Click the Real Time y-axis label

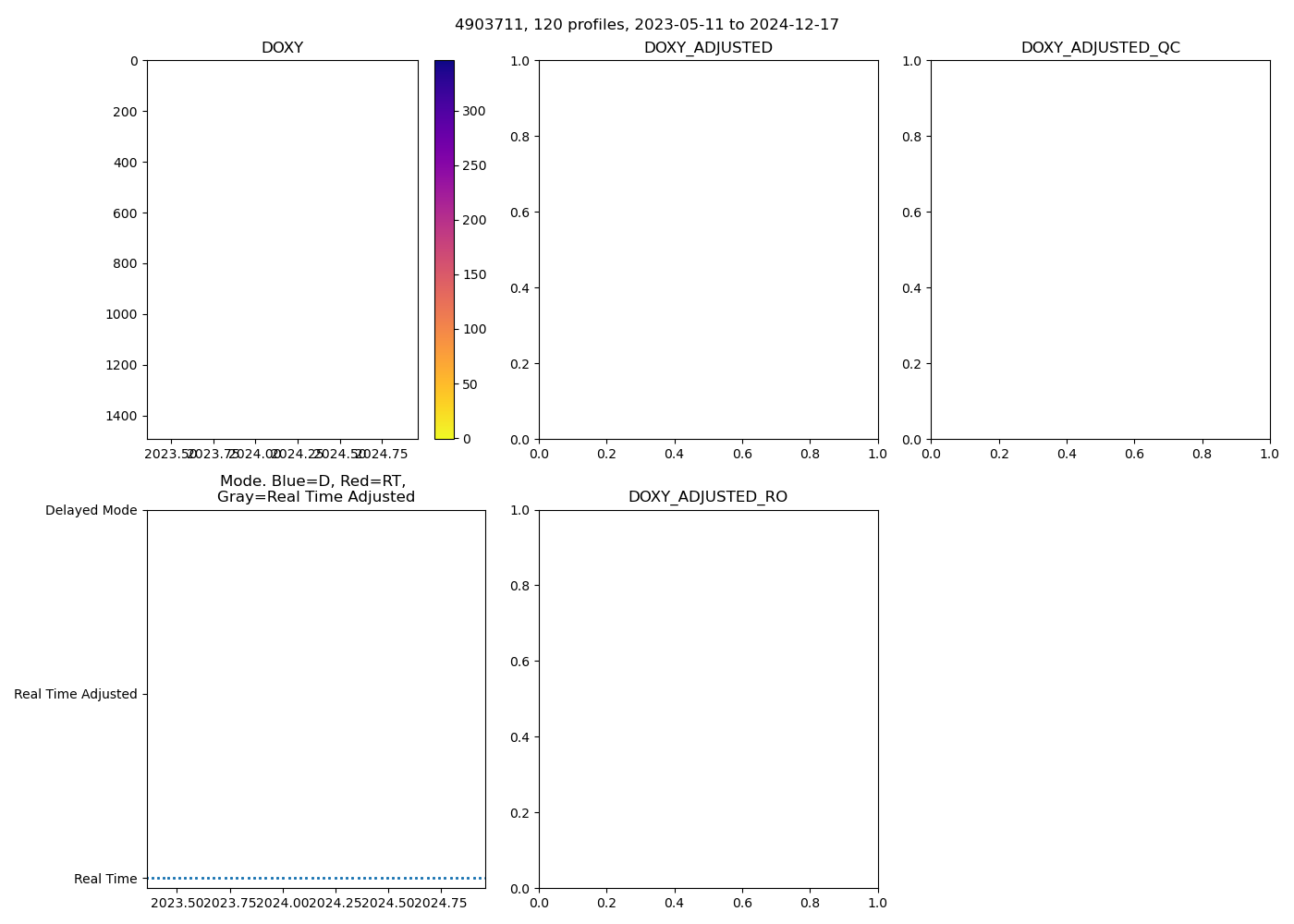[x=105, y=879]
